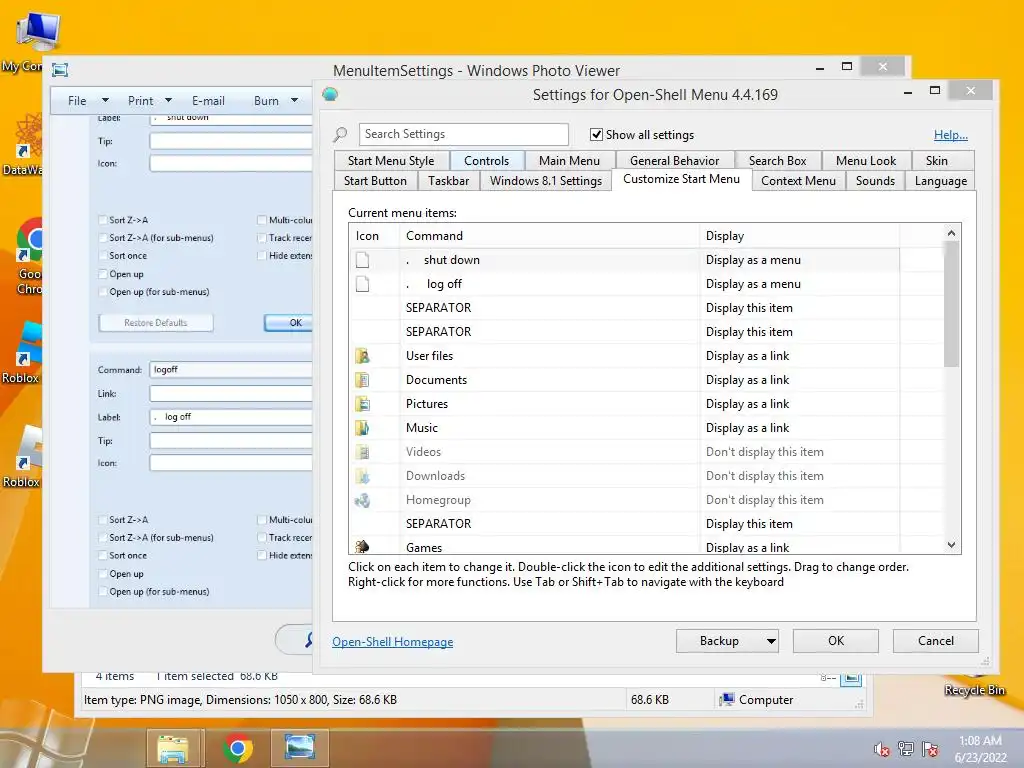The image size is (1024, 768).
Task: Click Cancel in Open-Shell Settings dialog
Action: click(x=936, y=641)
